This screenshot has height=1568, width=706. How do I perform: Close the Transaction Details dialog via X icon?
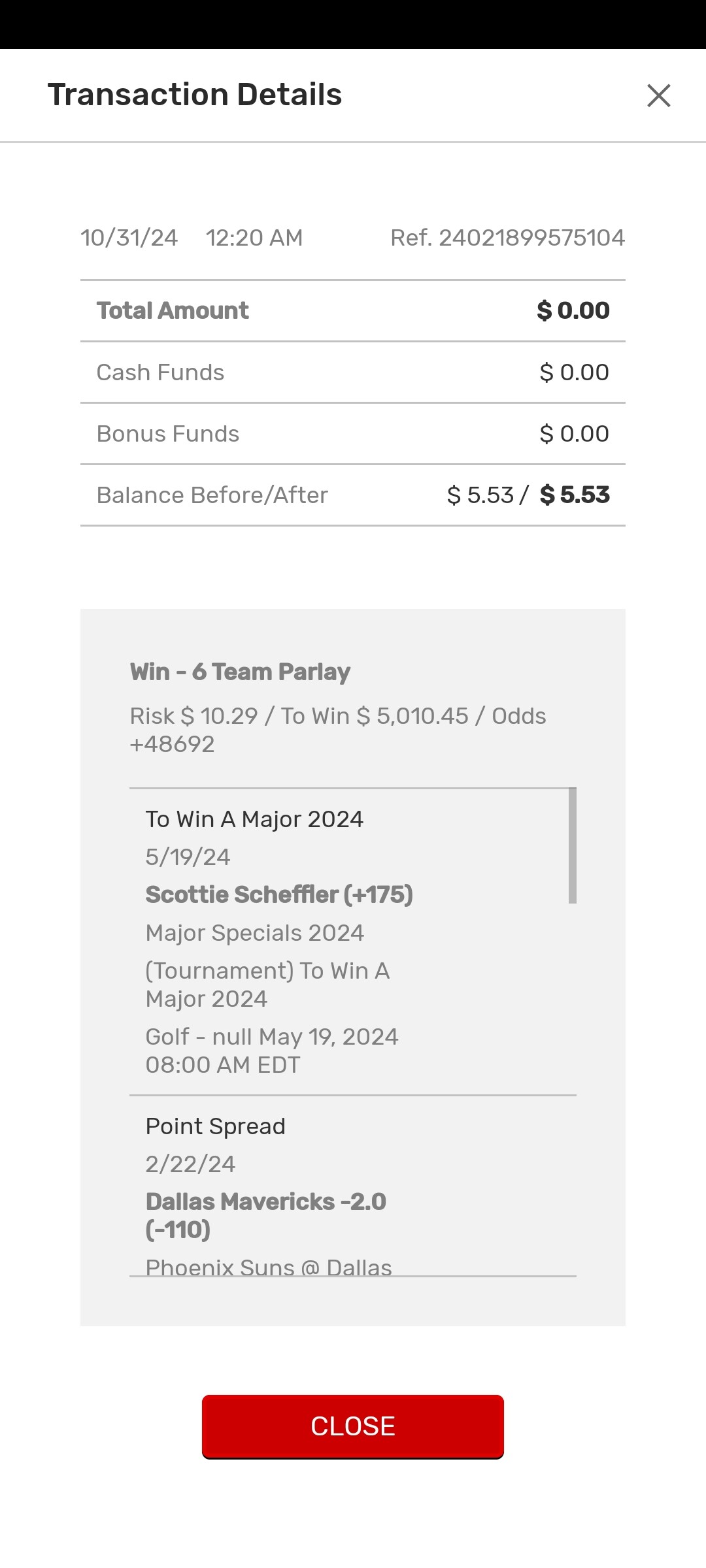[658, 95]
